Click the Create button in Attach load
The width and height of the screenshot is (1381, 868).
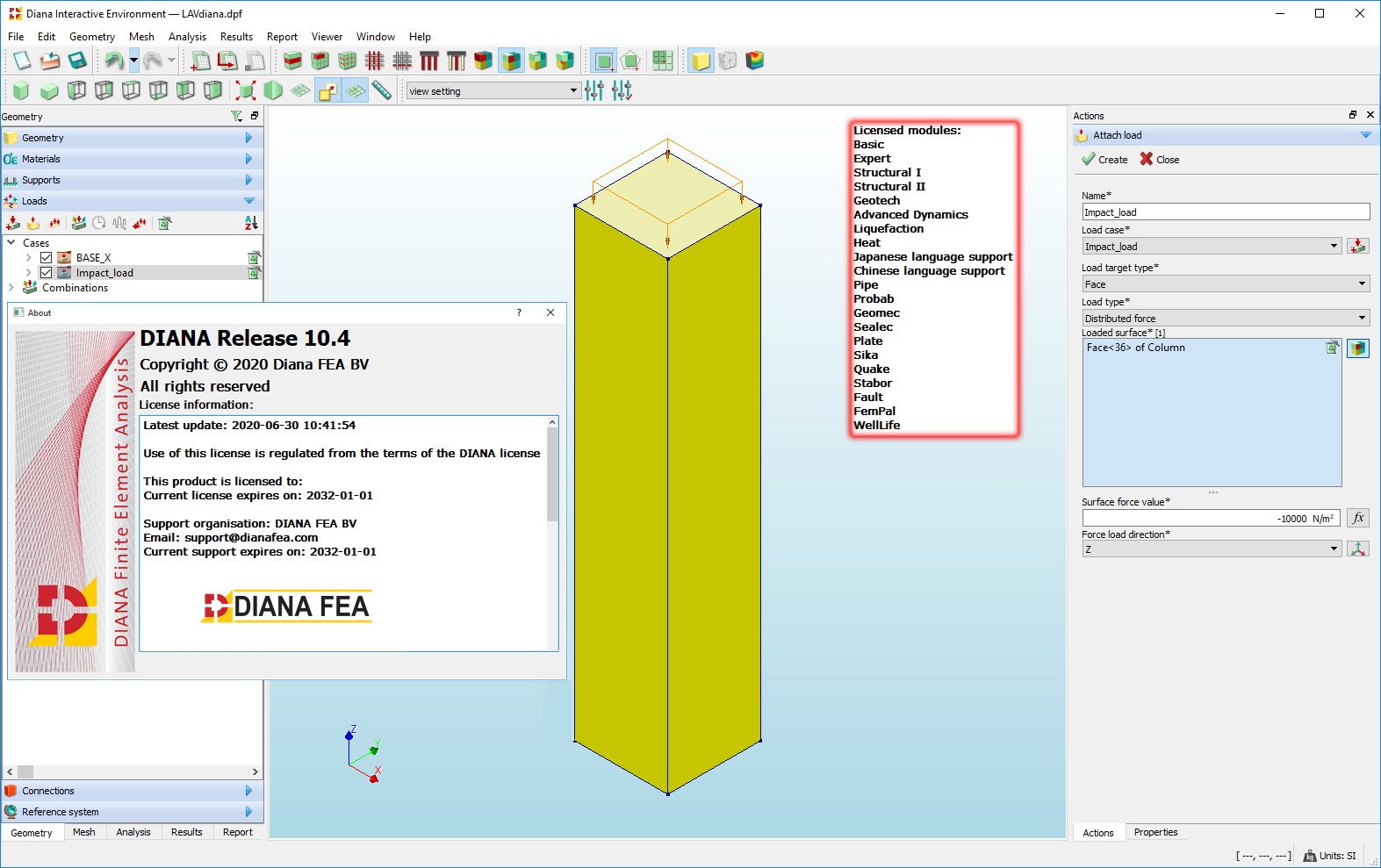[x=1104, y=160]
